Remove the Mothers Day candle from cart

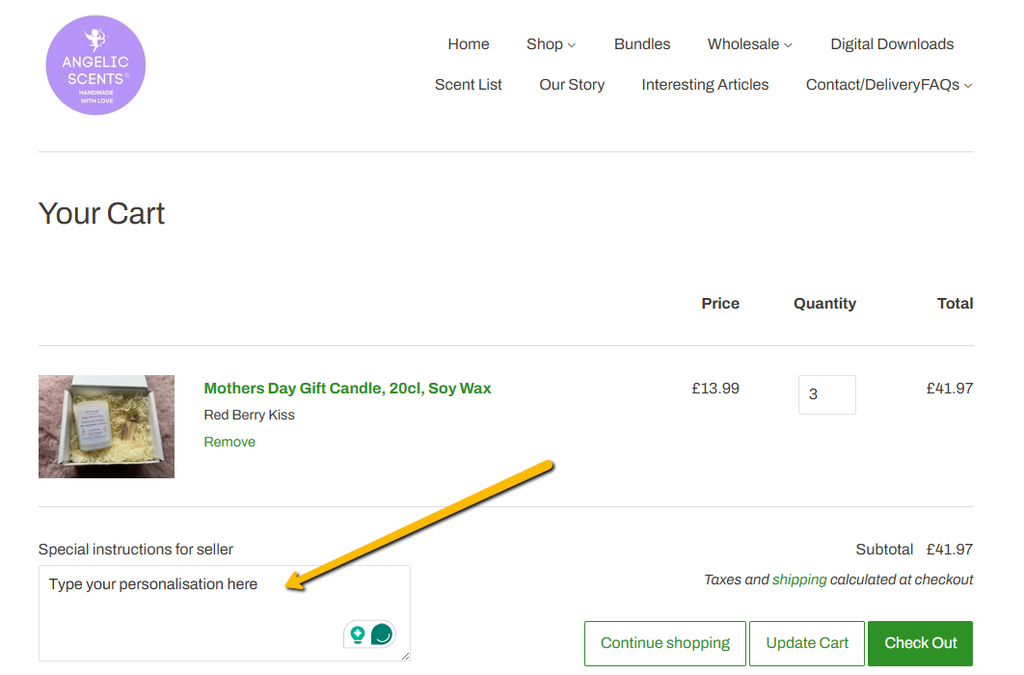point(229,442)
